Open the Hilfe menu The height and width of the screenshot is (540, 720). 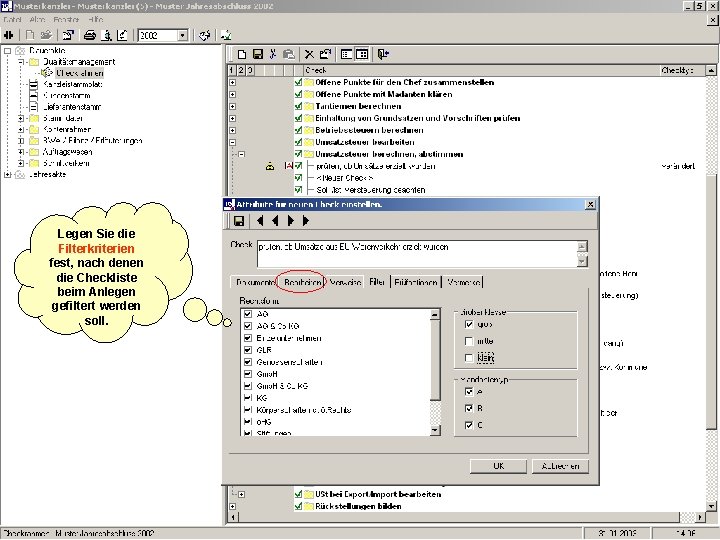96,20
